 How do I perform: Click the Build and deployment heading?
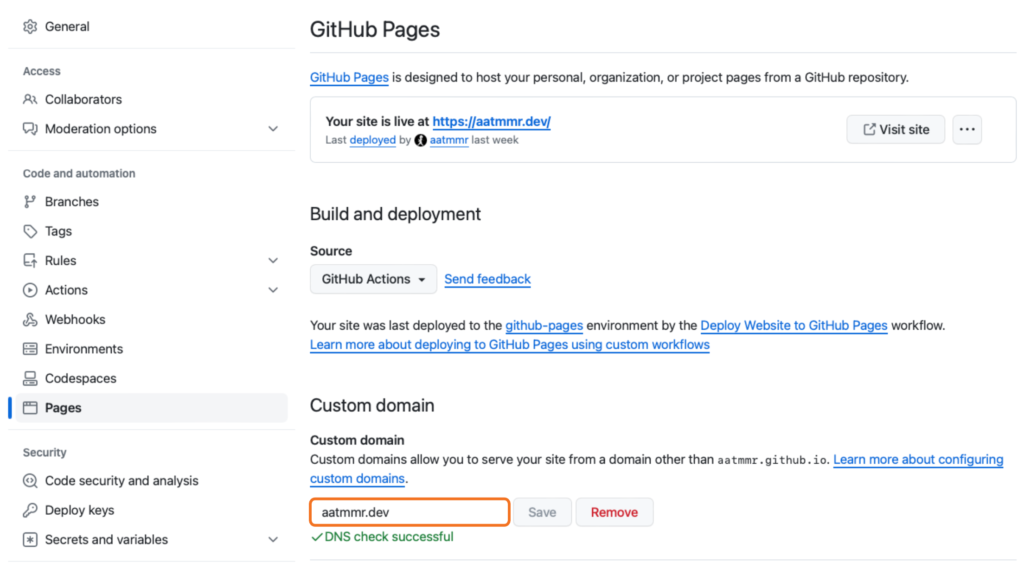coord(395,214)
